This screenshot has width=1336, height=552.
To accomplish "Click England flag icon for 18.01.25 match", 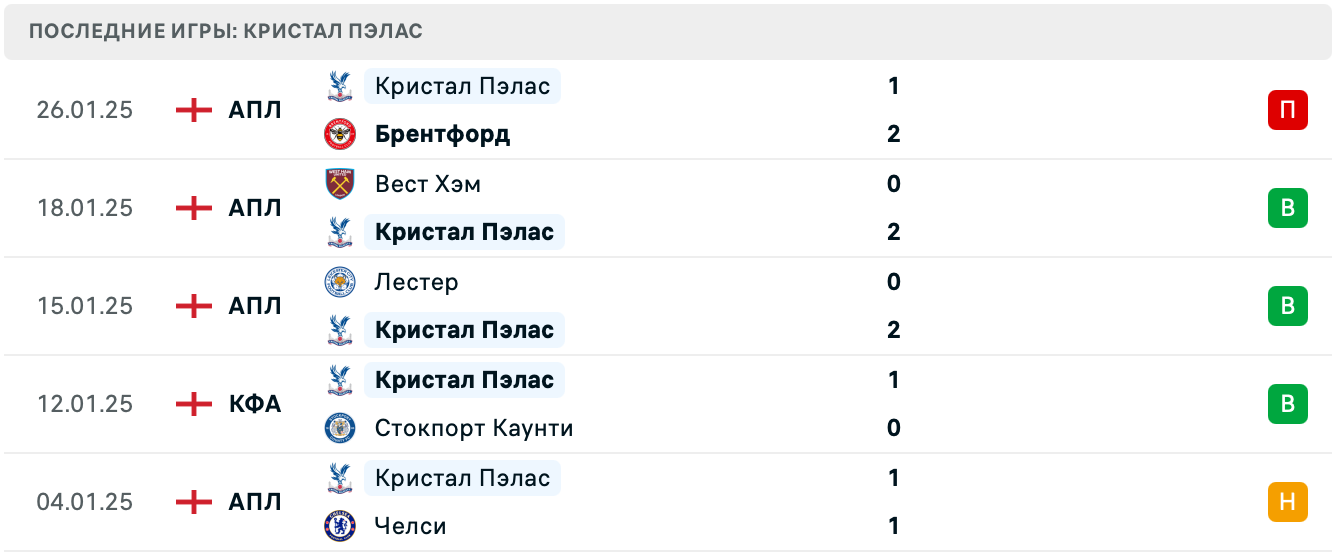I will pos(194,208).
